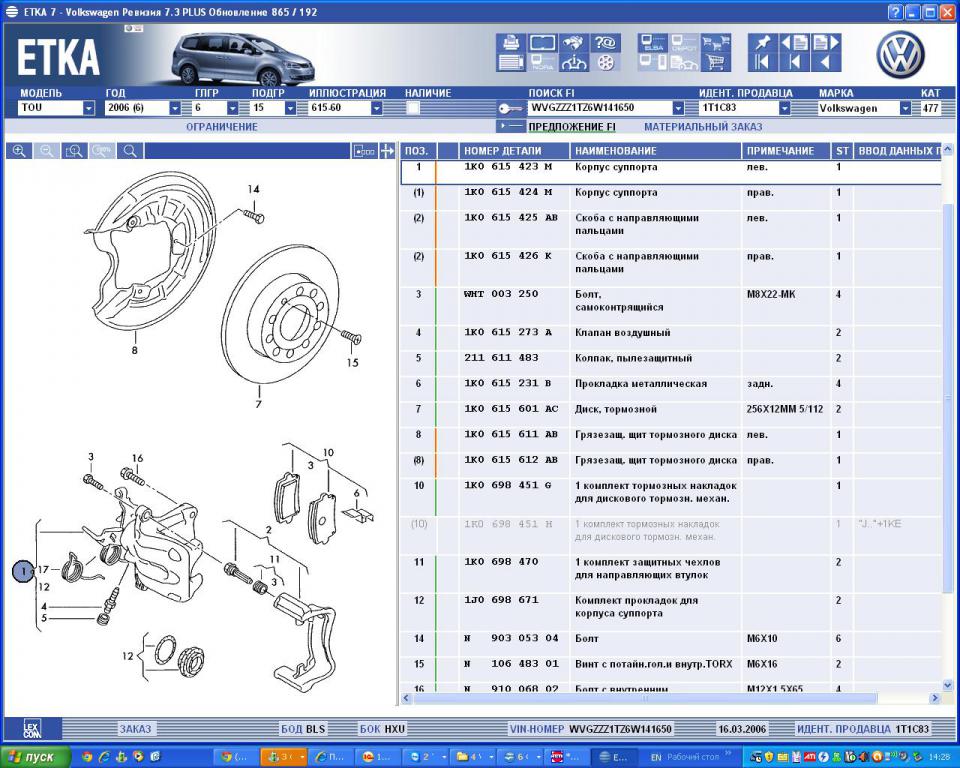The height and width of the screenshot is (768, 960).
Task: Open the ГОД dropdown
Action: 175,108
